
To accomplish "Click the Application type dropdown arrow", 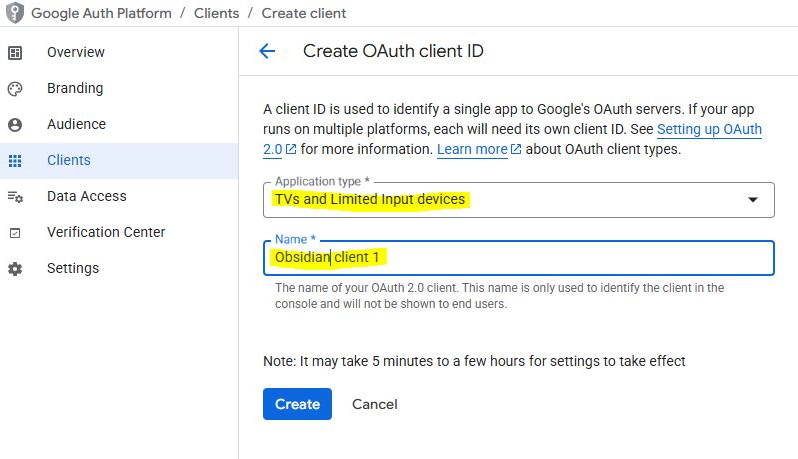I will [x=753, y=200].
